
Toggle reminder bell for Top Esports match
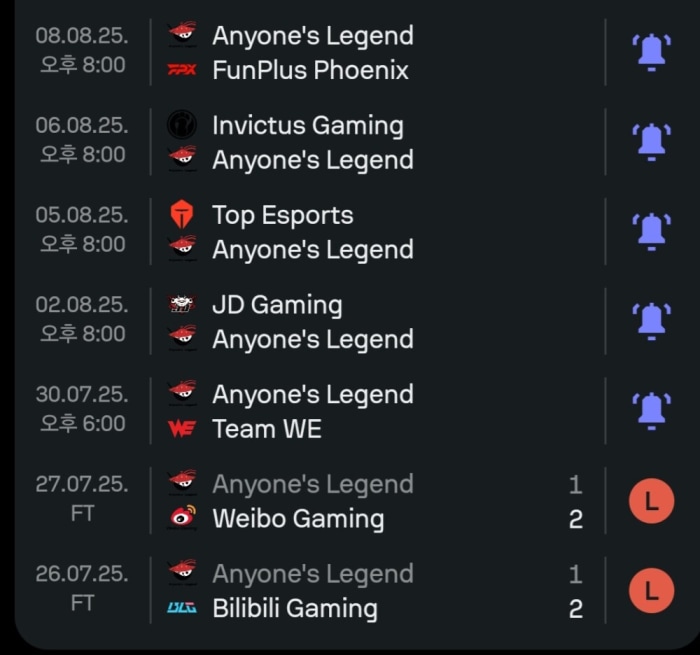pyautogui.click(x=651, y=232)
